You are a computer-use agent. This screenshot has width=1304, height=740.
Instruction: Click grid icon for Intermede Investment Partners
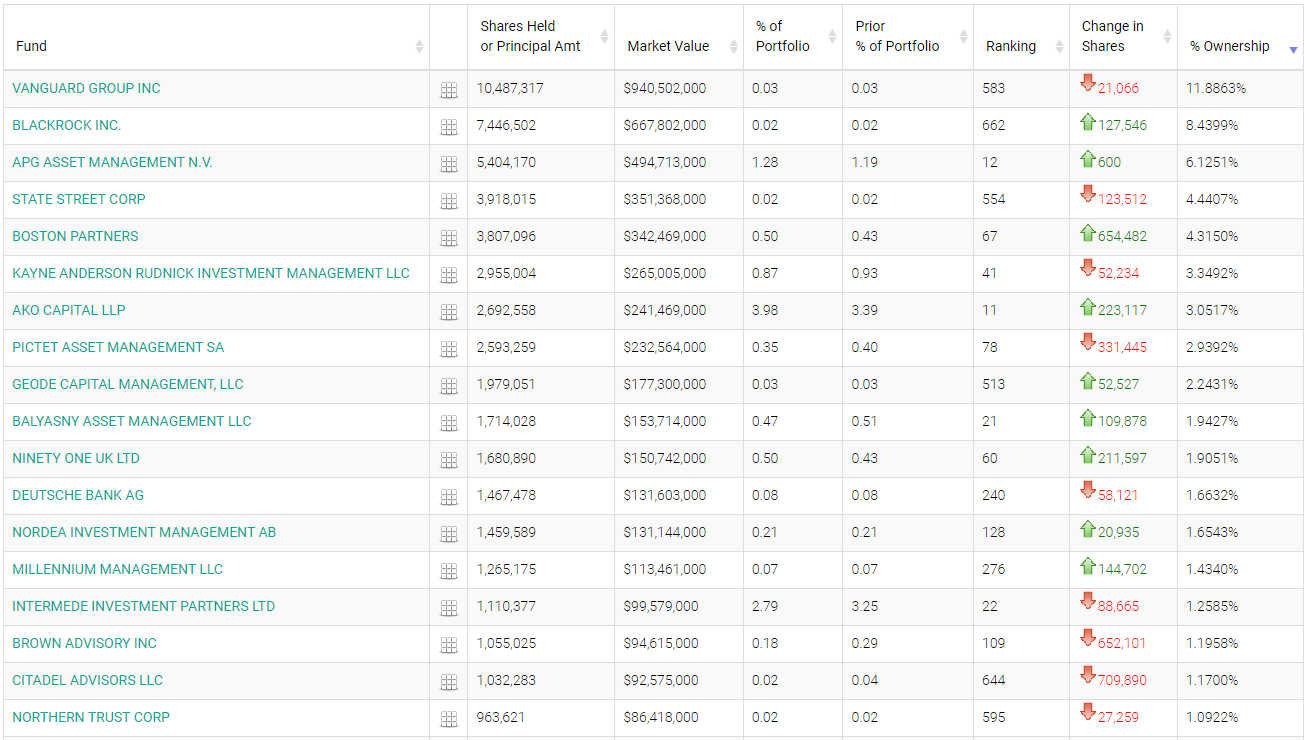tap(449, 609)
